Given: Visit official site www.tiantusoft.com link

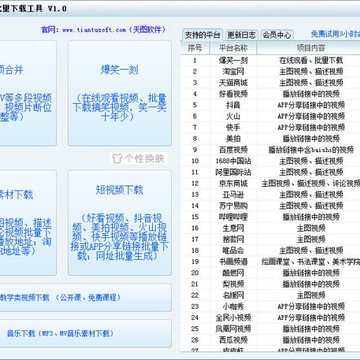Looking at the screenshot, I should 94,30.
